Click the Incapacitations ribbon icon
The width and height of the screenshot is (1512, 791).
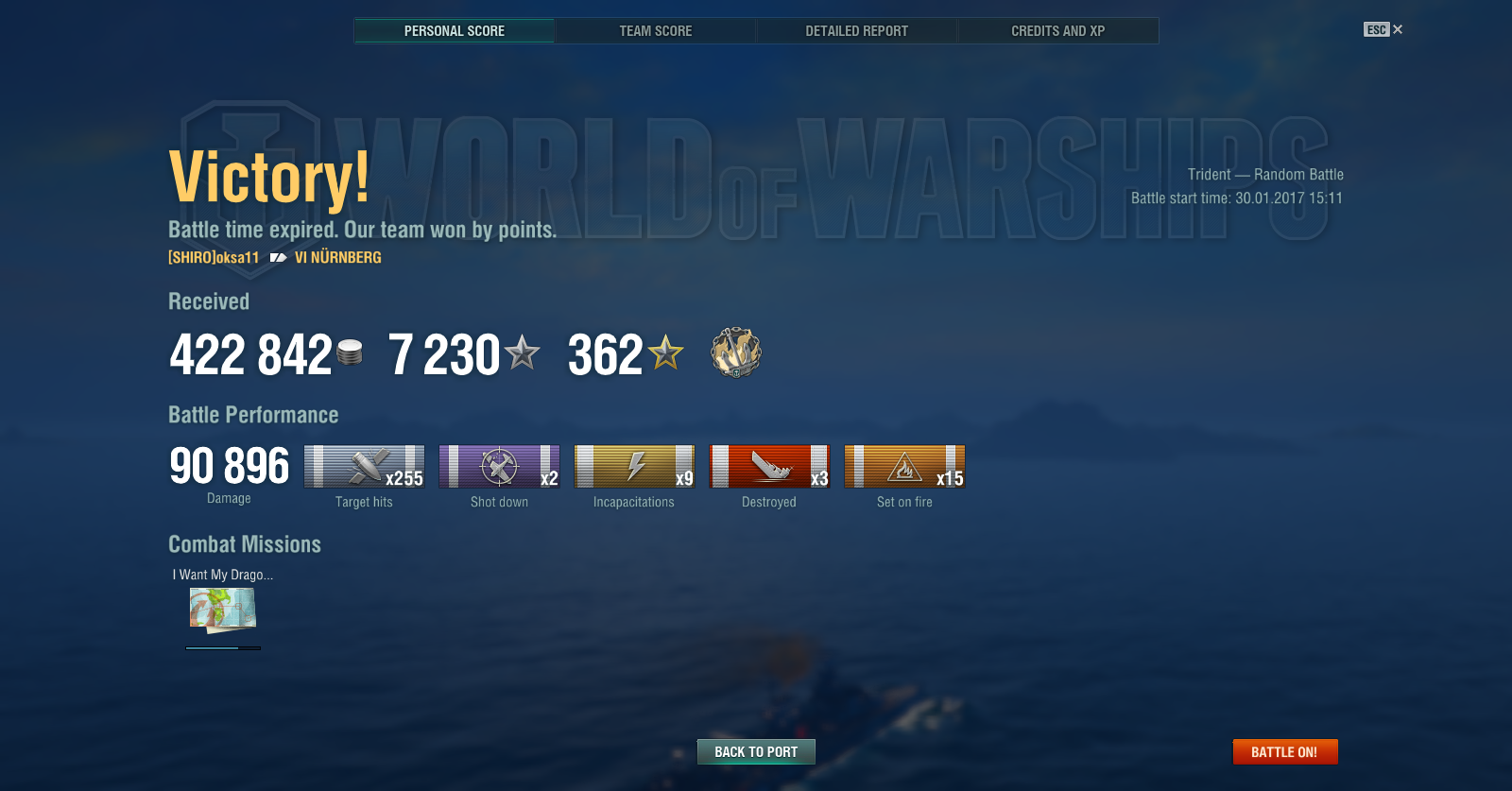pos(634,467)
